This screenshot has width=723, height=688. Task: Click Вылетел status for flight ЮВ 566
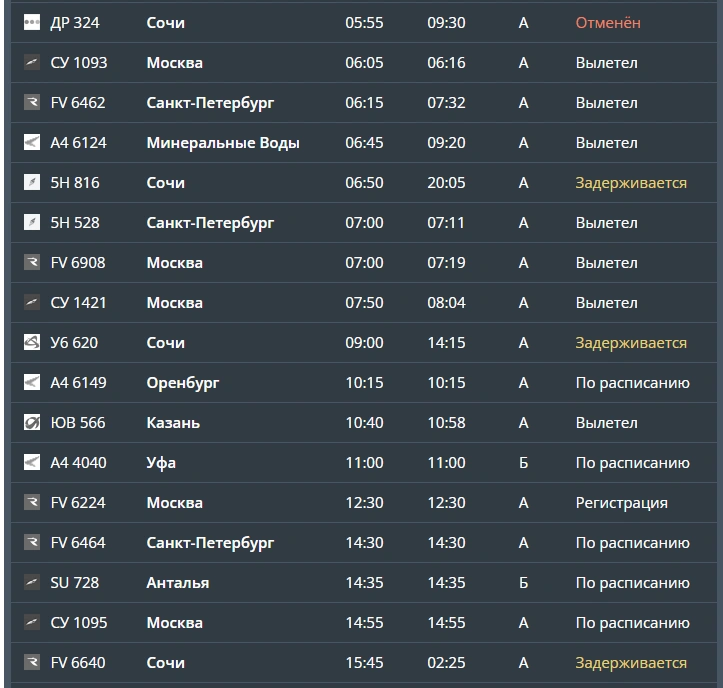click(606, 423)
